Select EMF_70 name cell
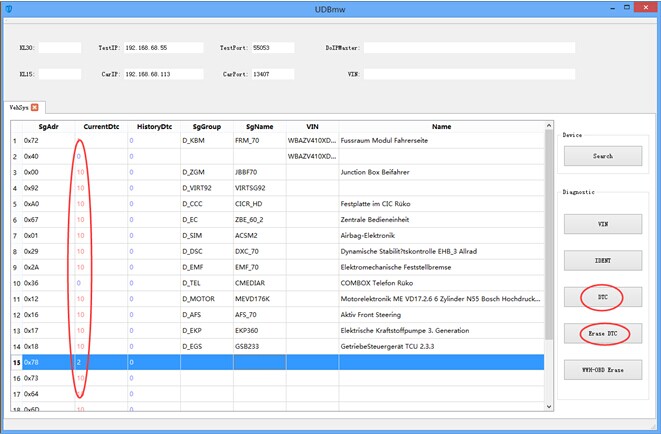This screenshot has height=434, width=661. coord(260,267)
